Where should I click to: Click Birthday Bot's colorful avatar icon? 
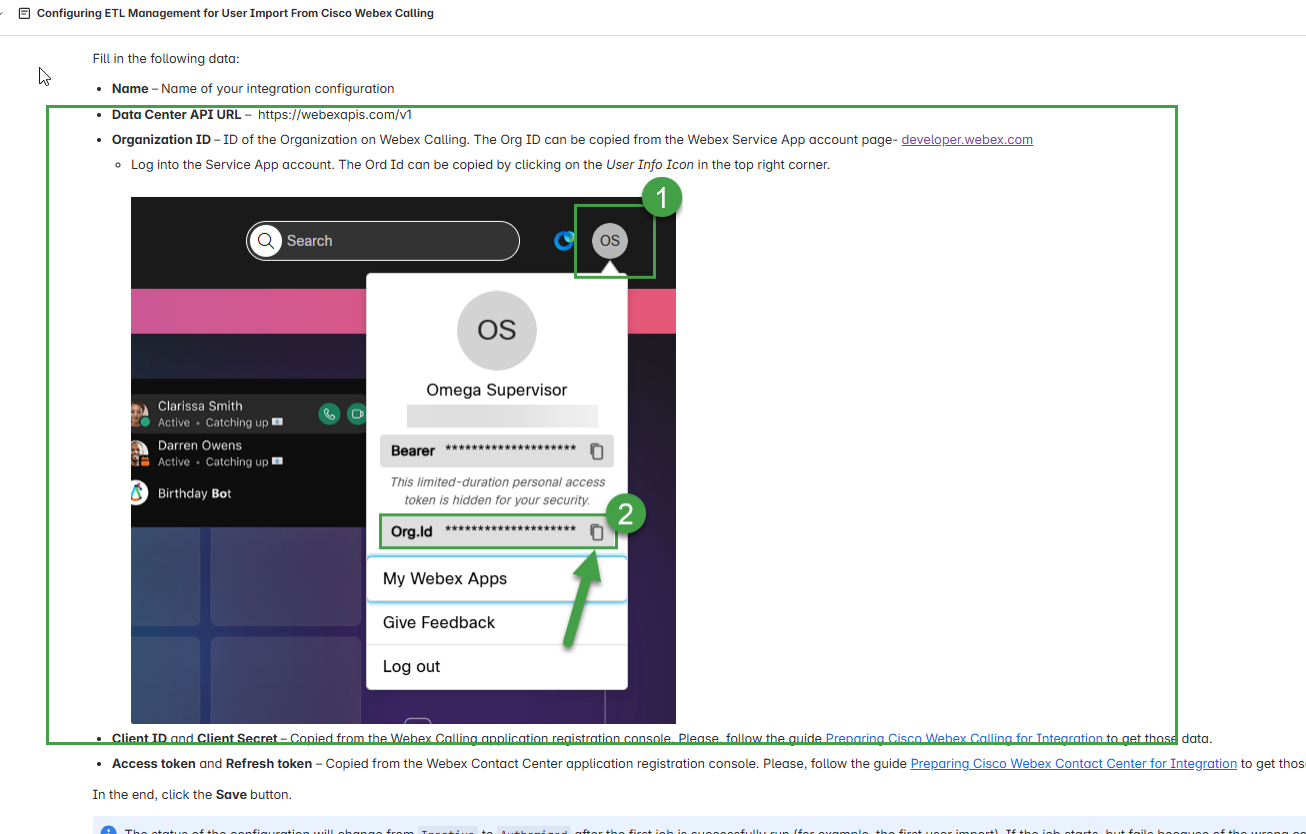click(140, 493)
